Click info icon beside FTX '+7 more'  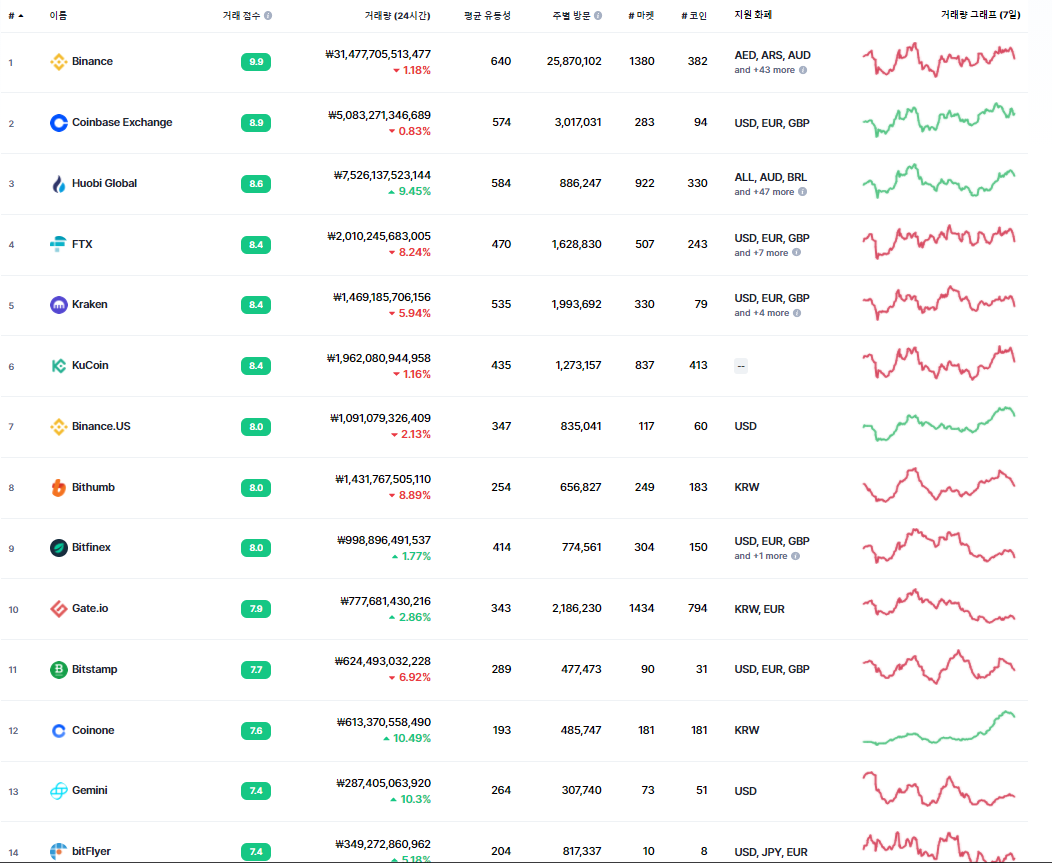(x=796, y=253)
